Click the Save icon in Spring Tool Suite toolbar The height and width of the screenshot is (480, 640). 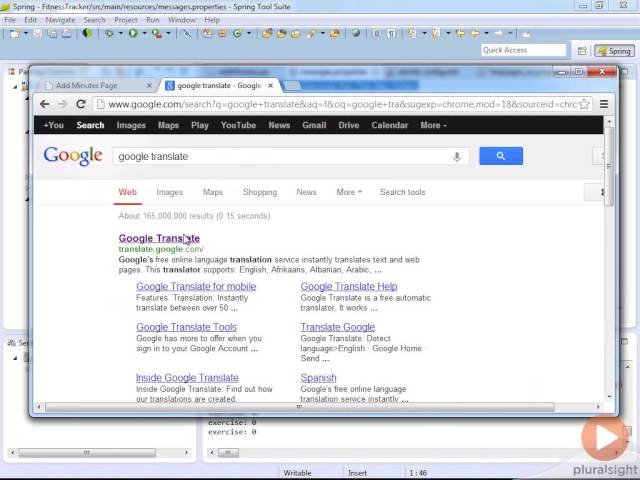(38, 34)
